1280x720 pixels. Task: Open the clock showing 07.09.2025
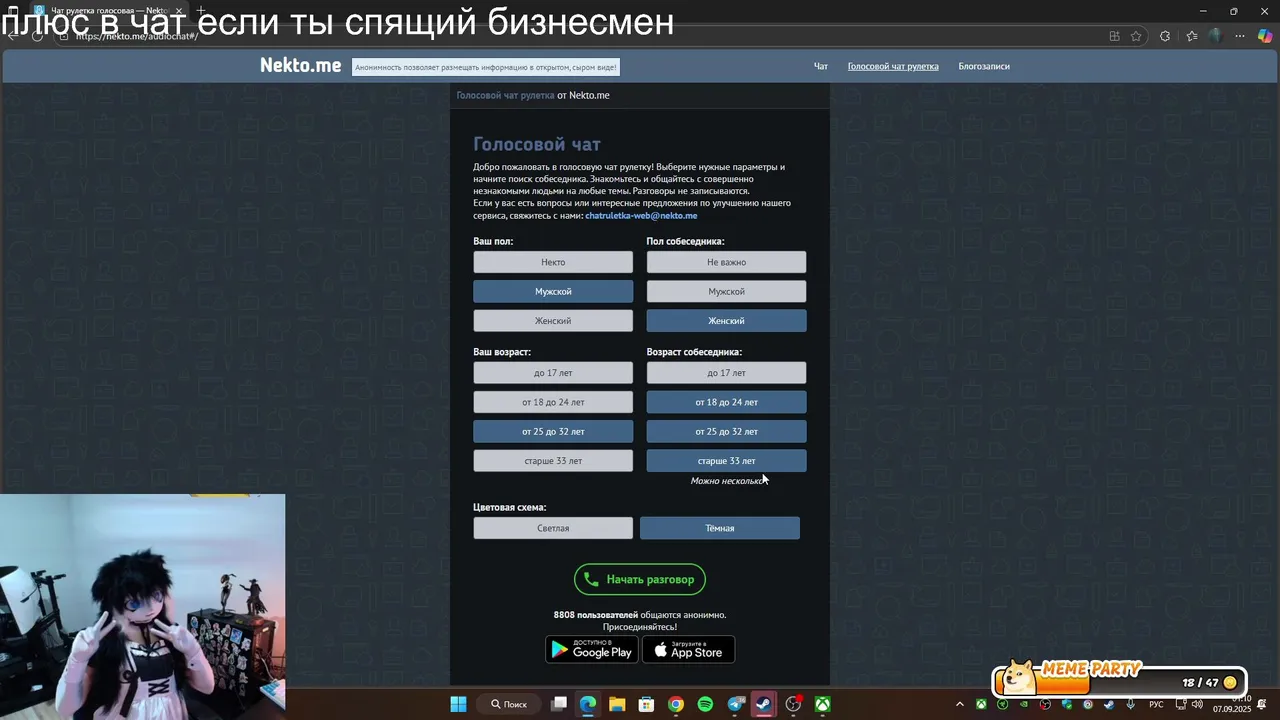pyautogui.click(x=1232, y=704)
